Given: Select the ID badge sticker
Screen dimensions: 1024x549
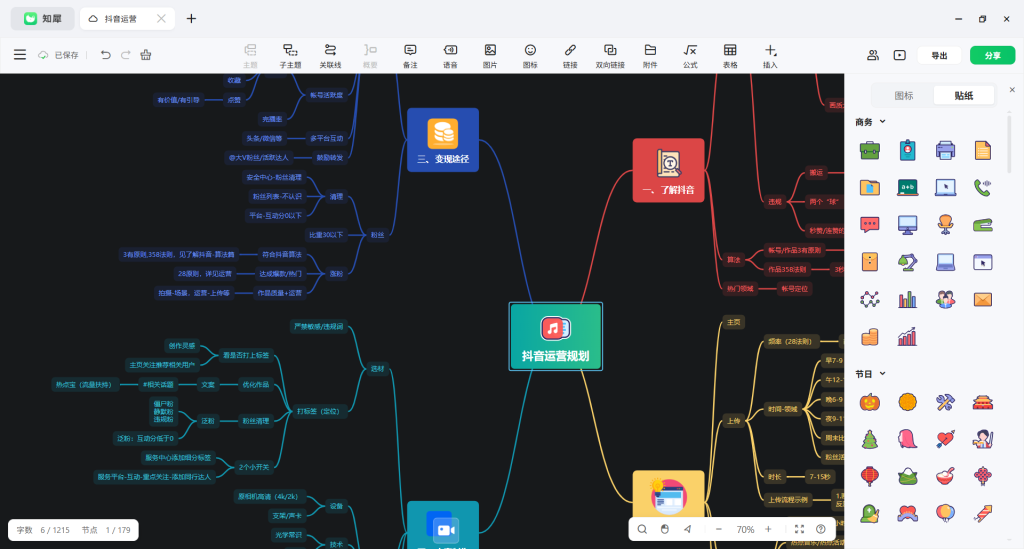Looking at the screenshot, I should click(907, 150).
